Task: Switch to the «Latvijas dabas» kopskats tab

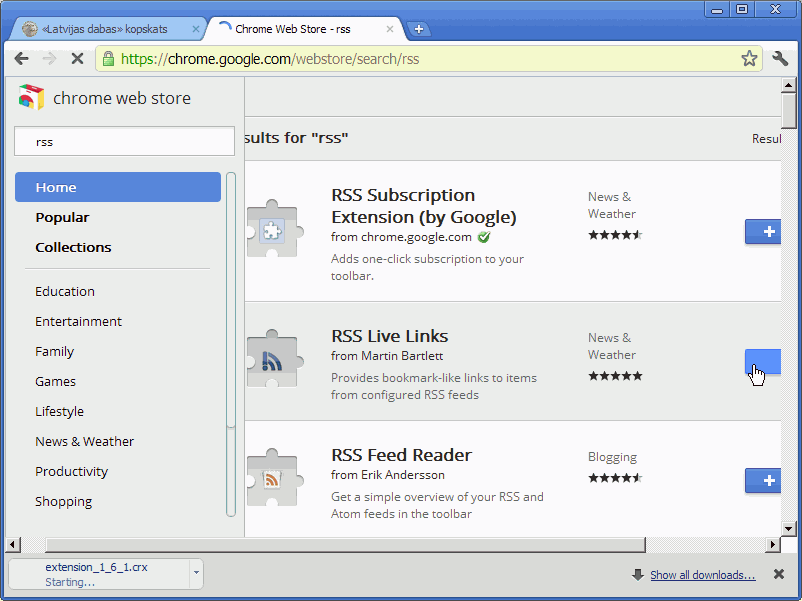Action: 105,29
